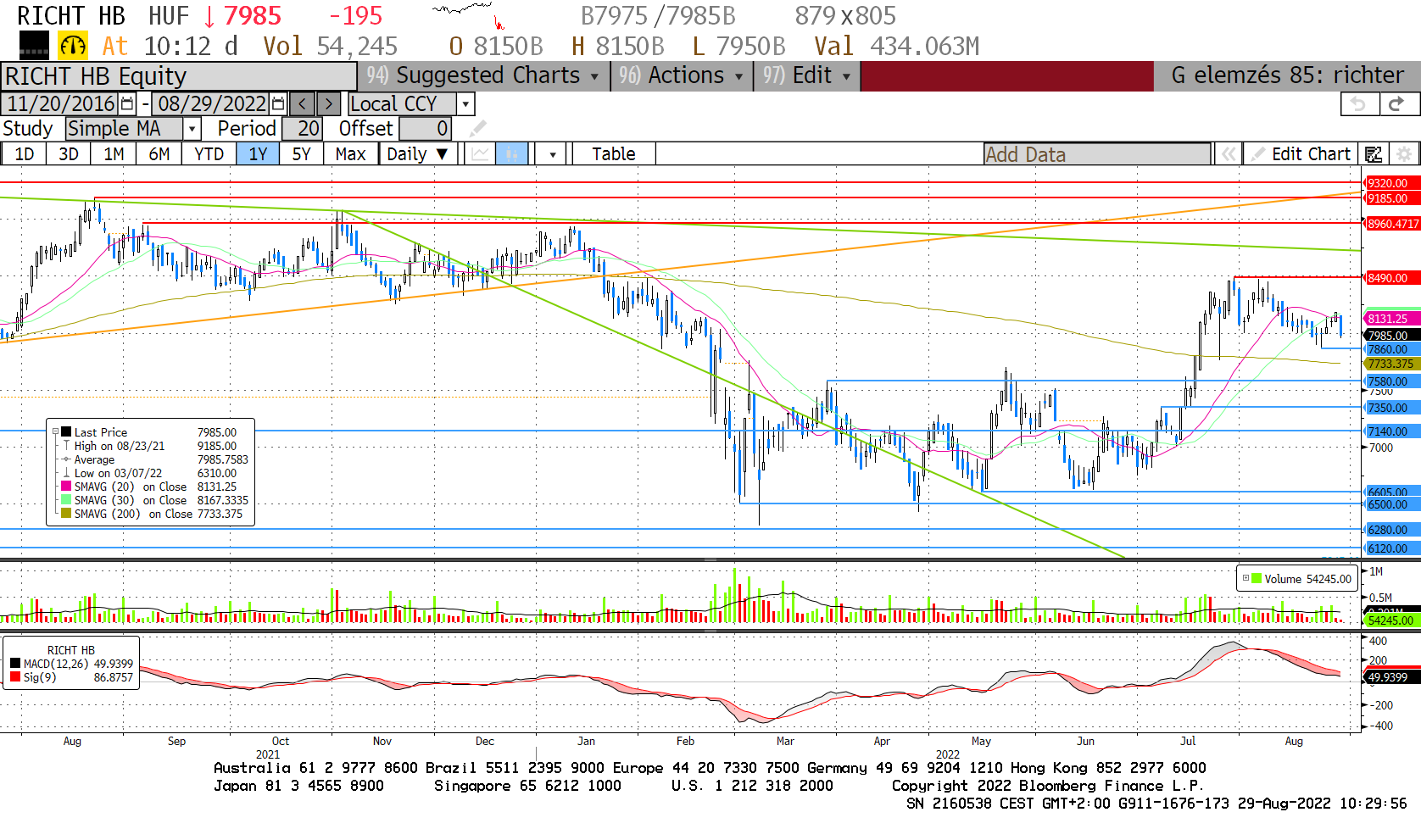Click the G elemzés 85: richter title

point(1287,75)
